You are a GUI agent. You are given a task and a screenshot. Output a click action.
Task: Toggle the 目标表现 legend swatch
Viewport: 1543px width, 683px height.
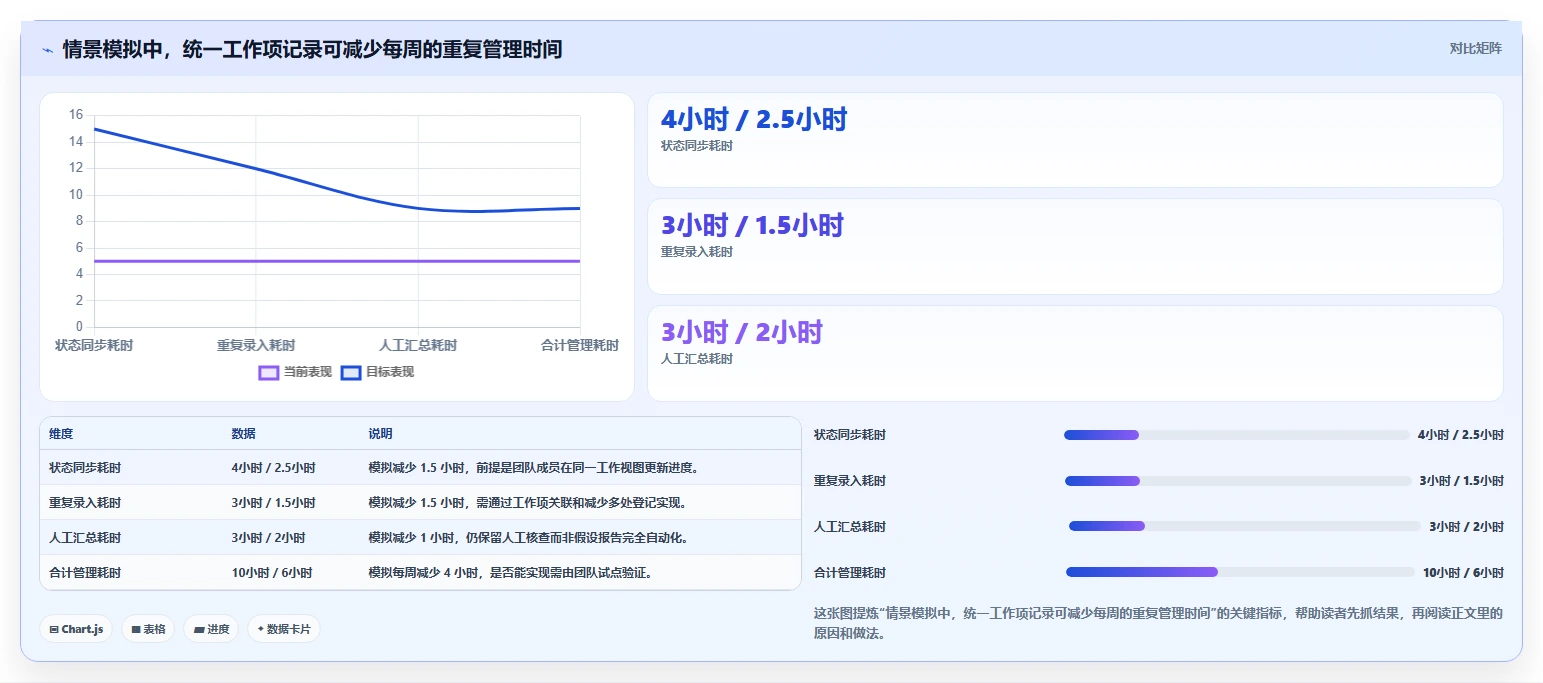tap(351, 372)
